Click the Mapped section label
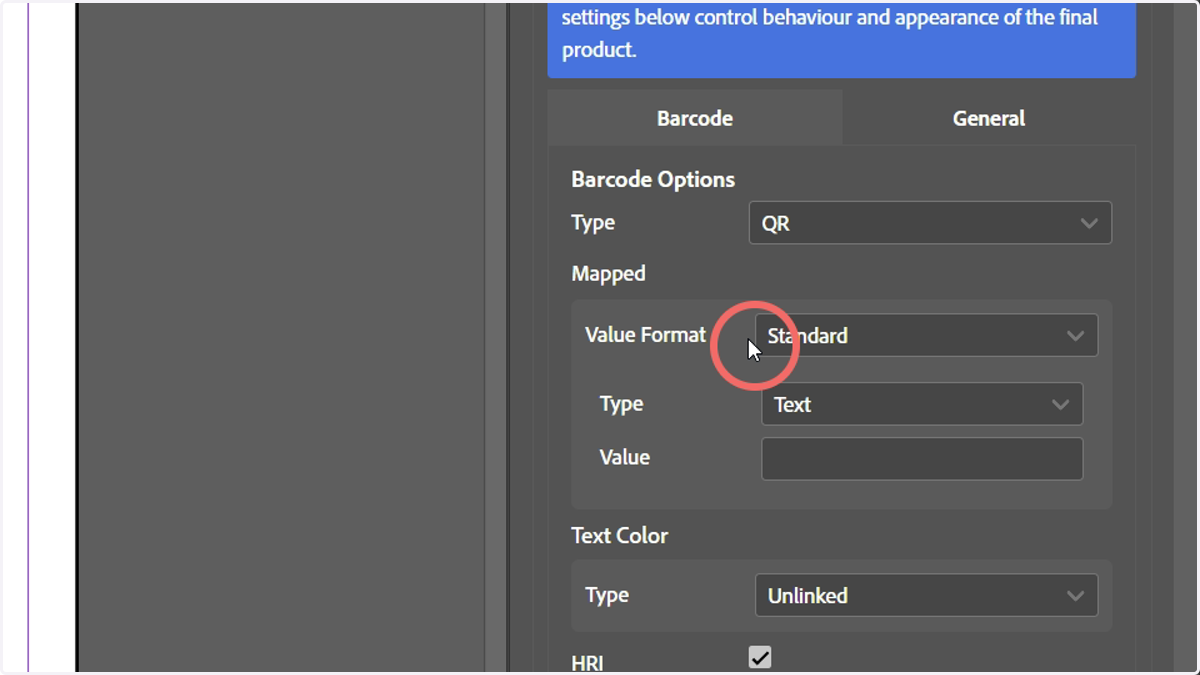Image resolution: width=1200 pixels, height=675 pixels. point(608,273)
